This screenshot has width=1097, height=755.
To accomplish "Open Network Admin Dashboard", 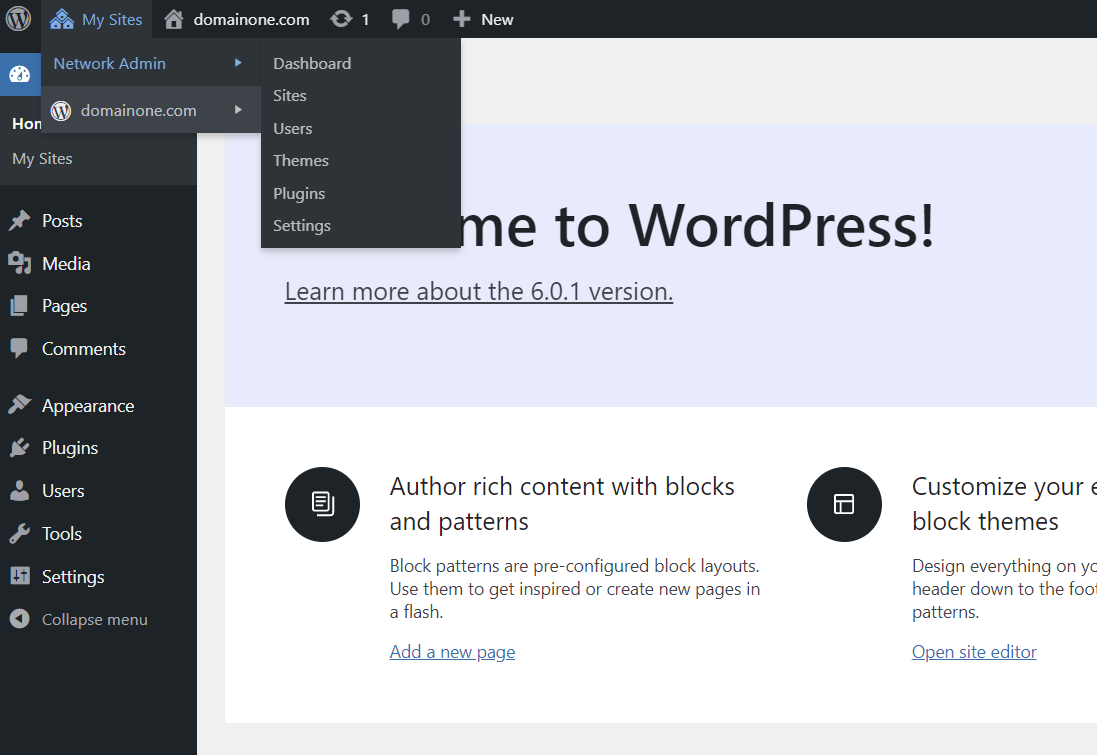I will [312, 63].
